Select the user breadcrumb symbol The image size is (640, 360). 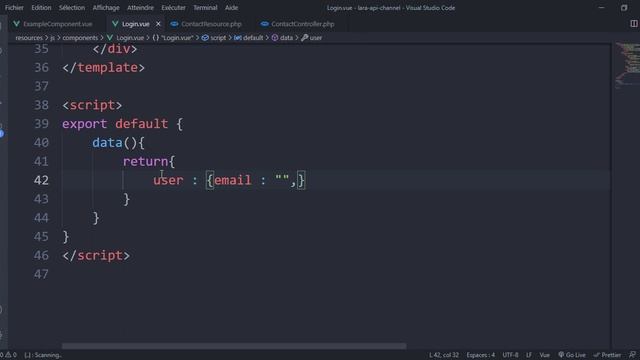pyautogui.click(x=311, y=38)
